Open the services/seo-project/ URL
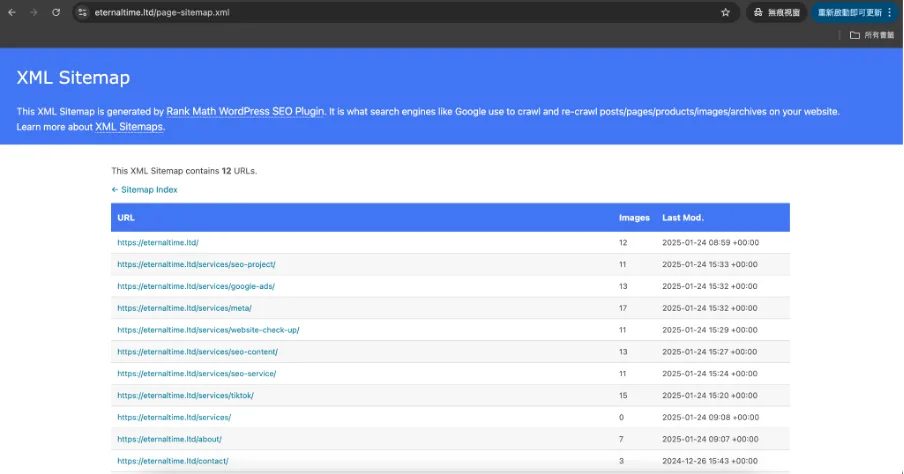 (x=196, y=265)
